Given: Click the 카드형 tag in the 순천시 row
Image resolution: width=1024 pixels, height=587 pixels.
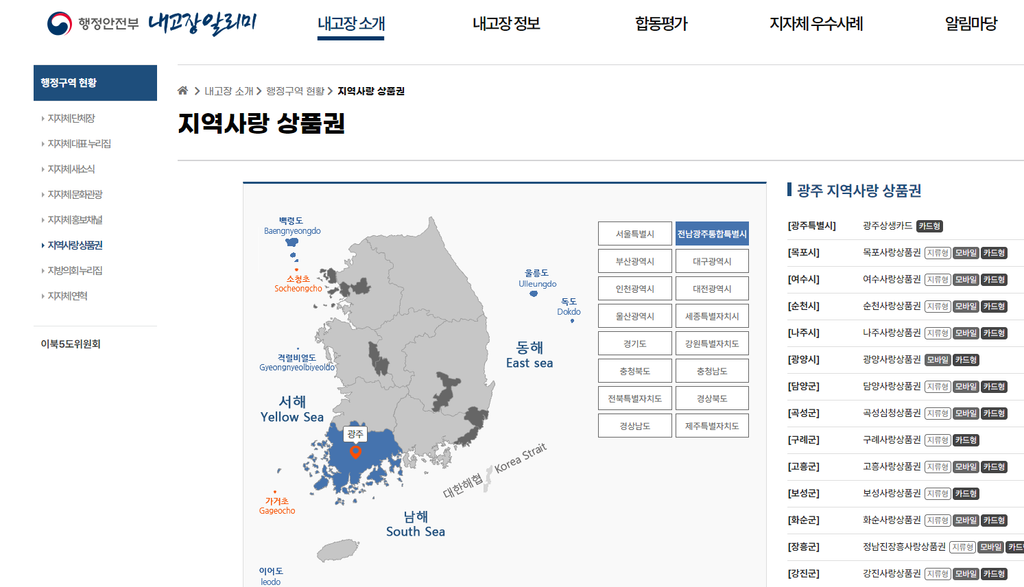Looking at the screenshot, I should [994, 306].
